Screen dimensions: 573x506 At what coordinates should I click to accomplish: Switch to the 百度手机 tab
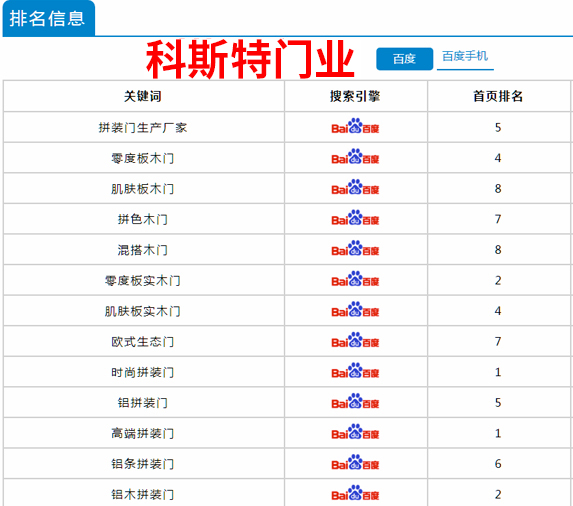point(465,56)
